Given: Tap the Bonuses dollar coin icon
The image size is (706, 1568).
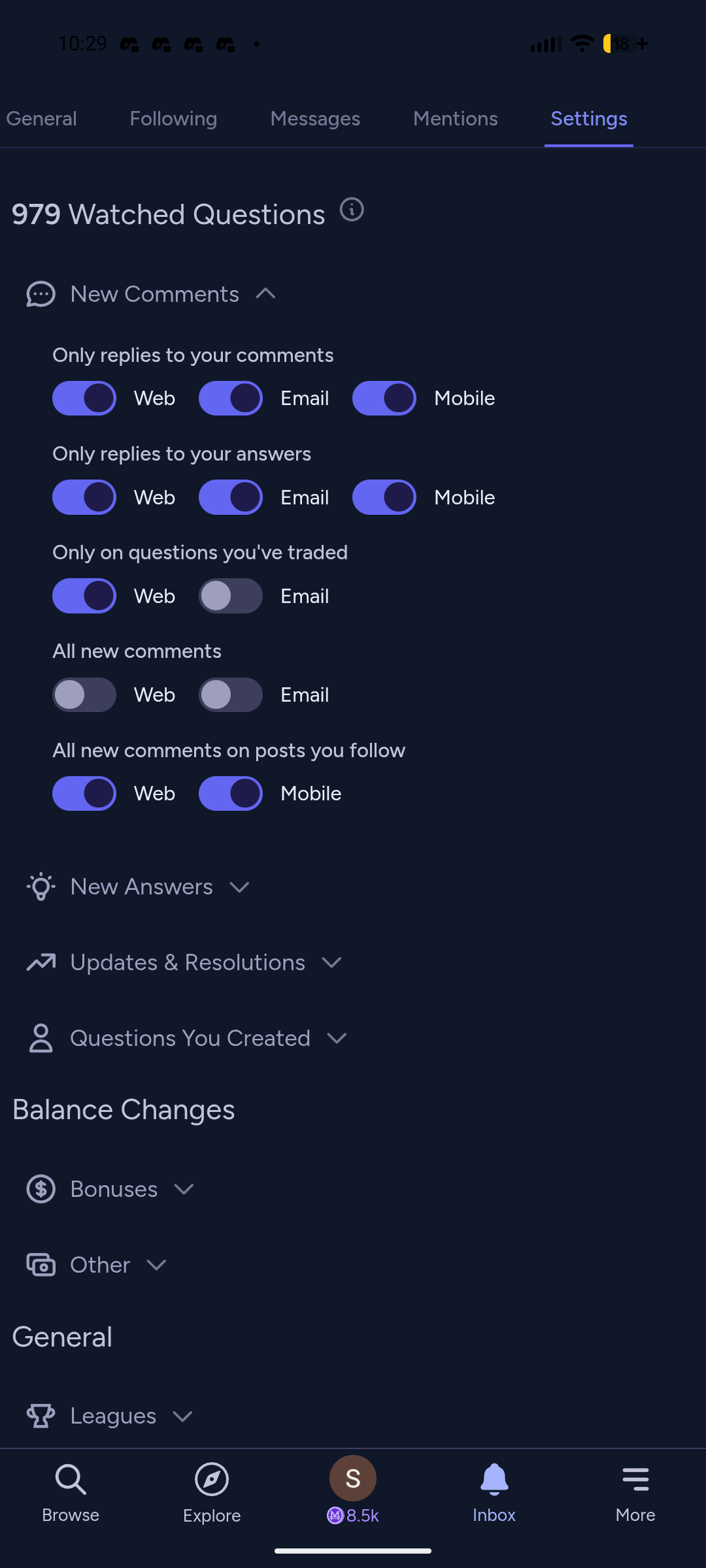Looking at the screenshot, I should click(41, 1189).
